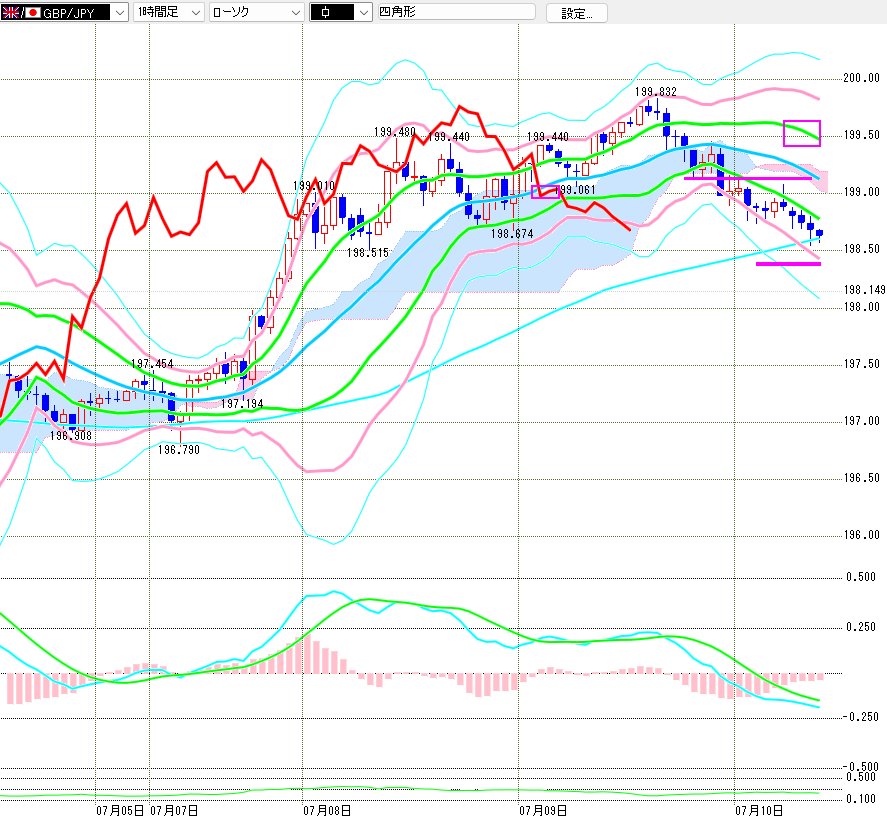Click the UK/Japan flag pair icon
This screenshot has height=819, width=887.
pos(21,12)
